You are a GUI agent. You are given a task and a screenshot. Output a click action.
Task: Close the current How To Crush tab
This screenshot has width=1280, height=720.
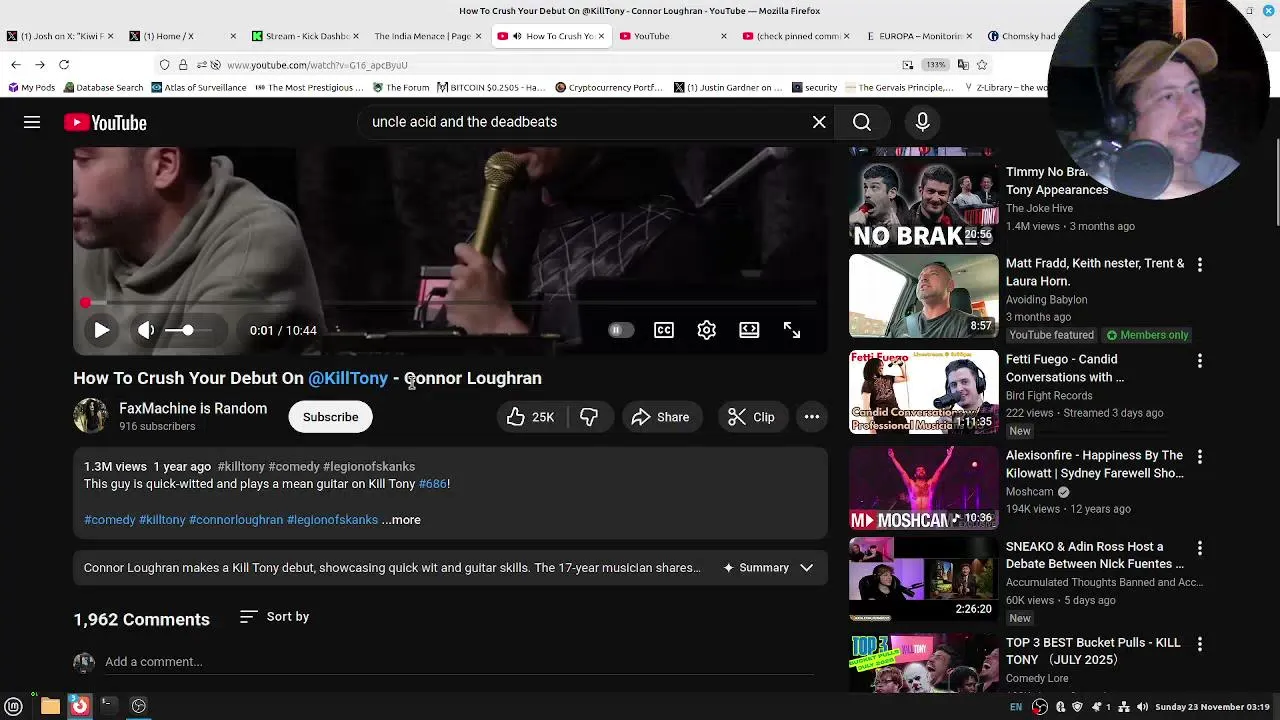tap(601, 36)
